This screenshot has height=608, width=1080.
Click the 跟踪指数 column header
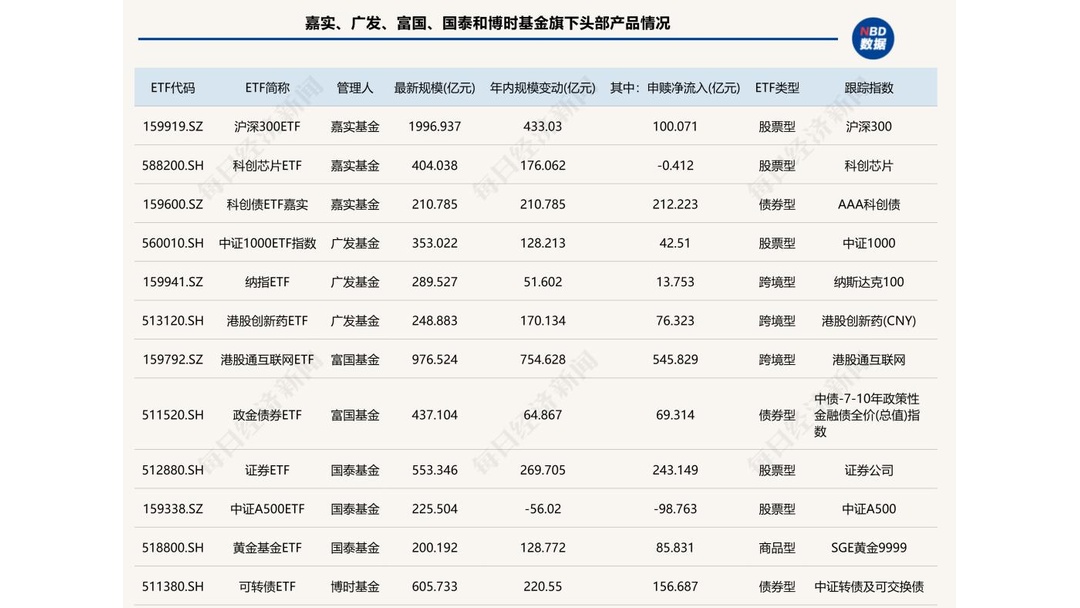(868, 87)
